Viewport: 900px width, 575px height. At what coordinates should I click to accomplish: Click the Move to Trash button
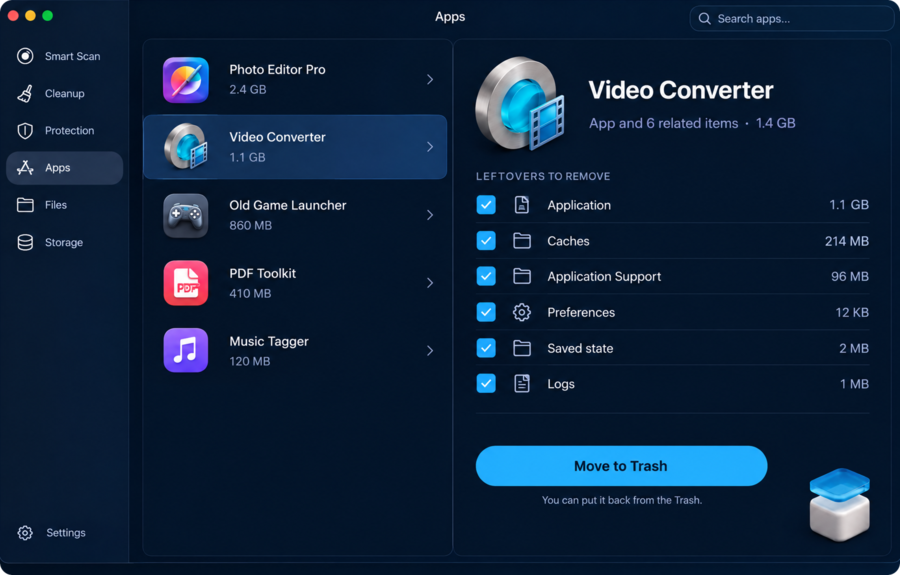[x=621, y=466]
